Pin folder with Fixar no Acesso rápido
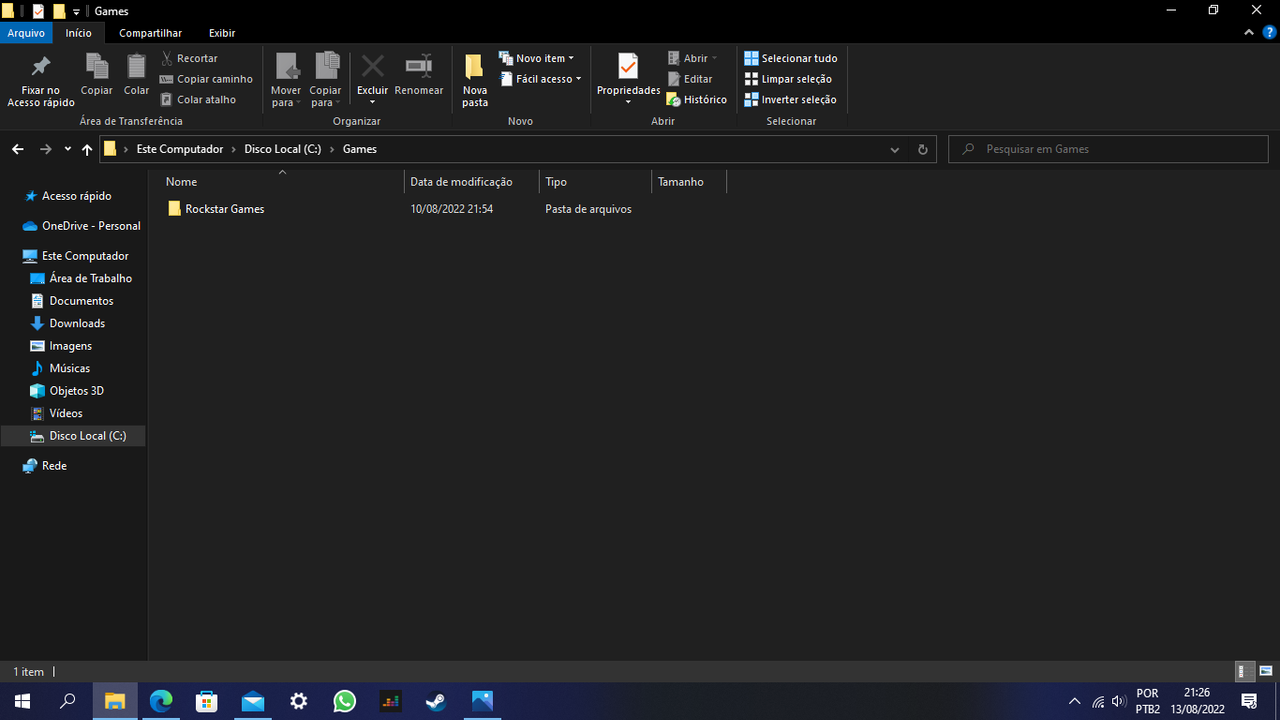The image size is (1280, 720). tap(41, 81)
